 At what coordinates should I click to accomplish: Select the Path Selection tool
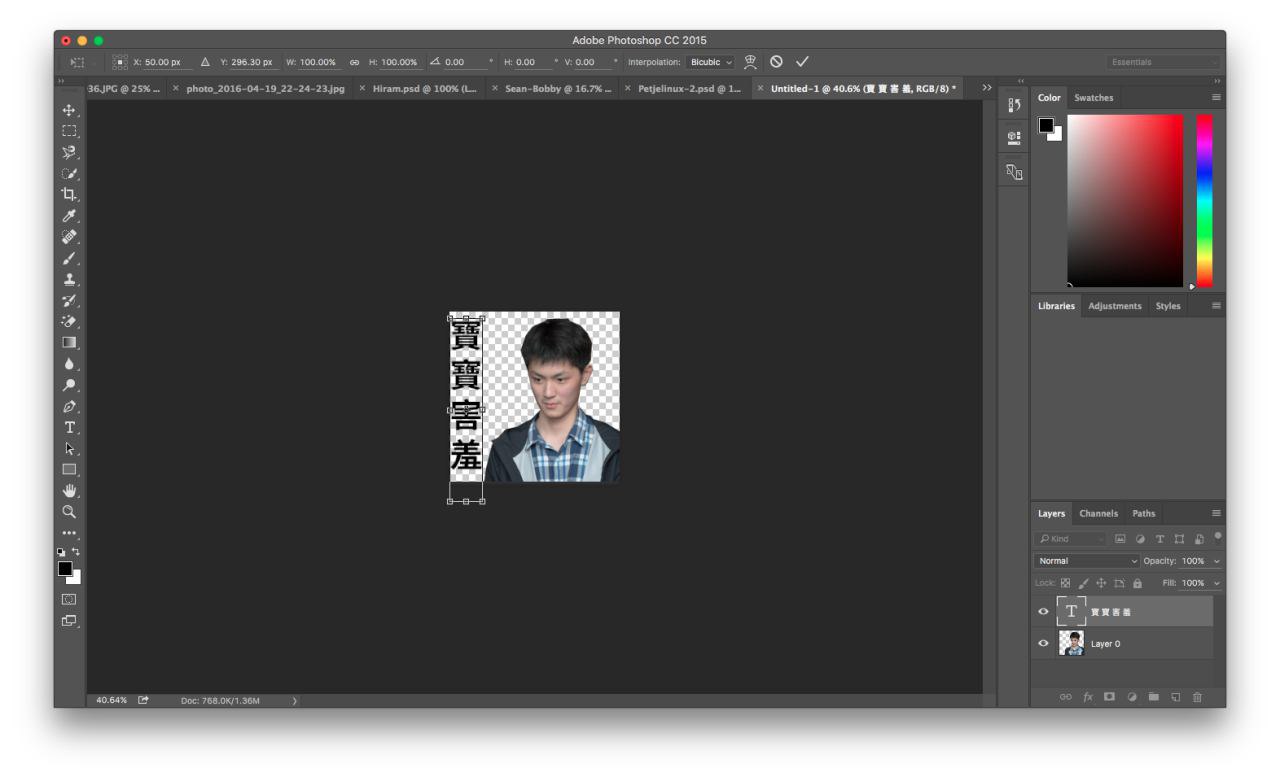69,448
